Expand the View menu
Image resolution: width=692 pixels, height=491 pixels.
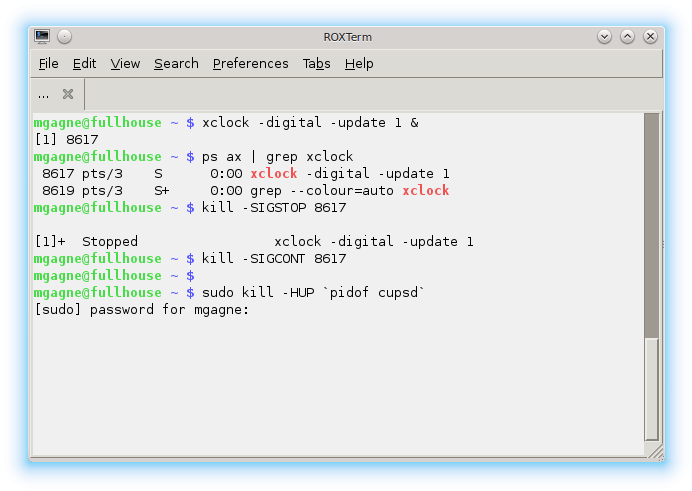tap(125, 63)
